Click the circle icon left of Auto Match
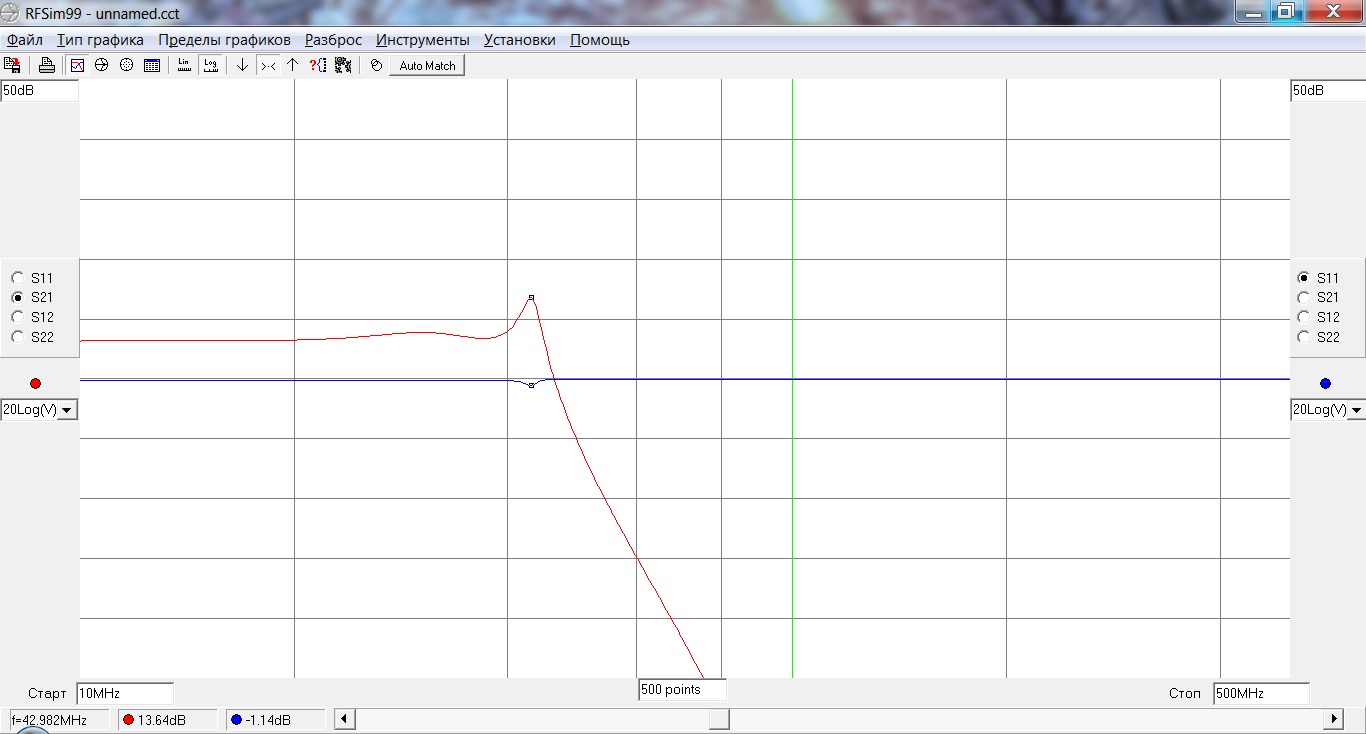 [x=376, y=65]
